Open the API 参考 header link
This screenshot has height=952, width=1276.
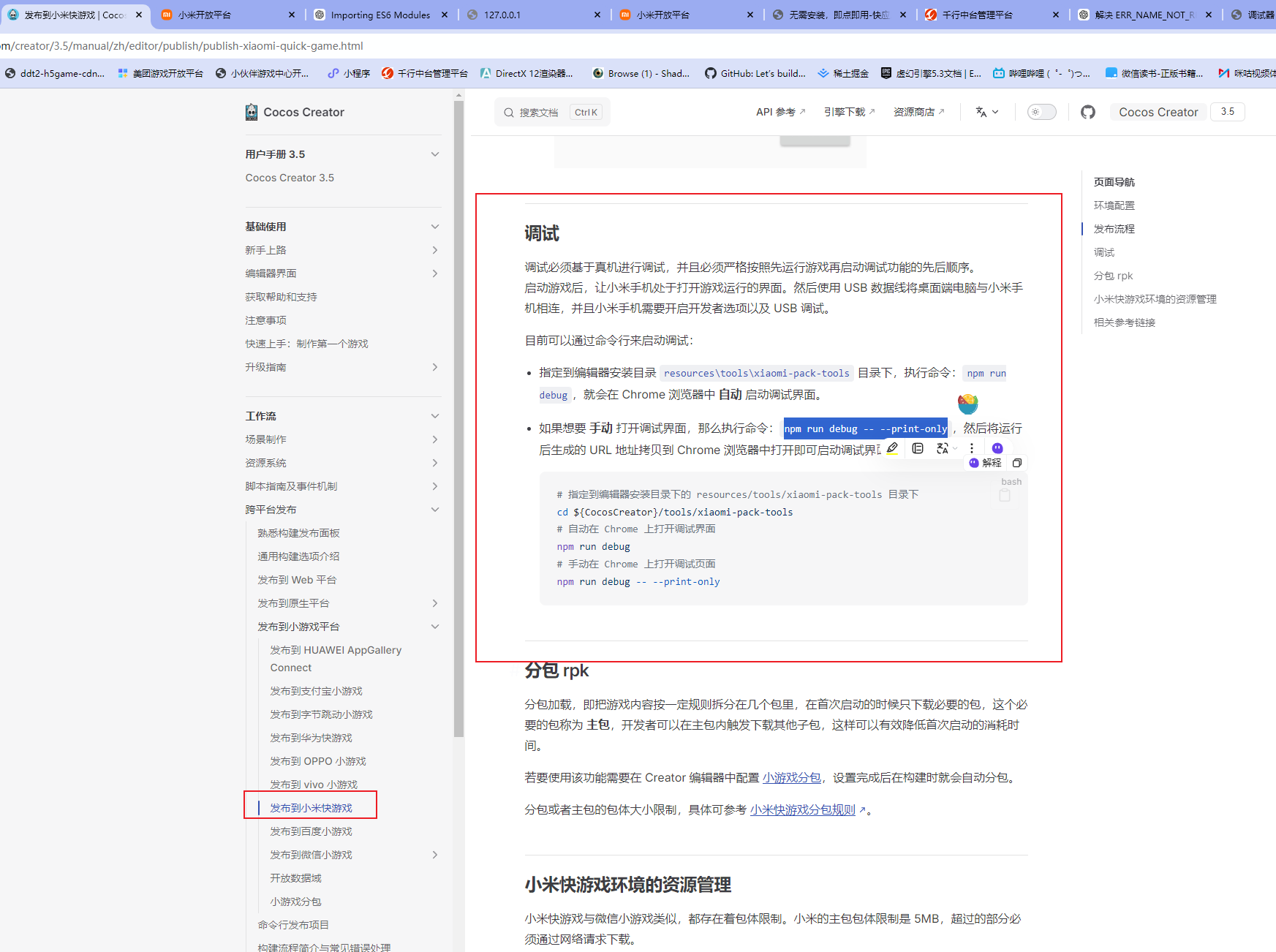(780, 112)
